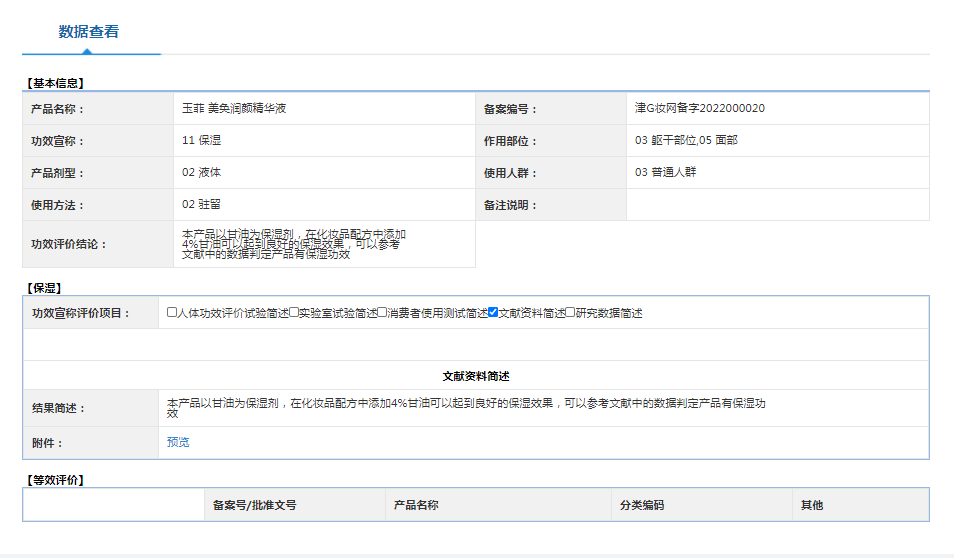
Task: Switch to the 数据查看 tab
Action: click(89, 32)
